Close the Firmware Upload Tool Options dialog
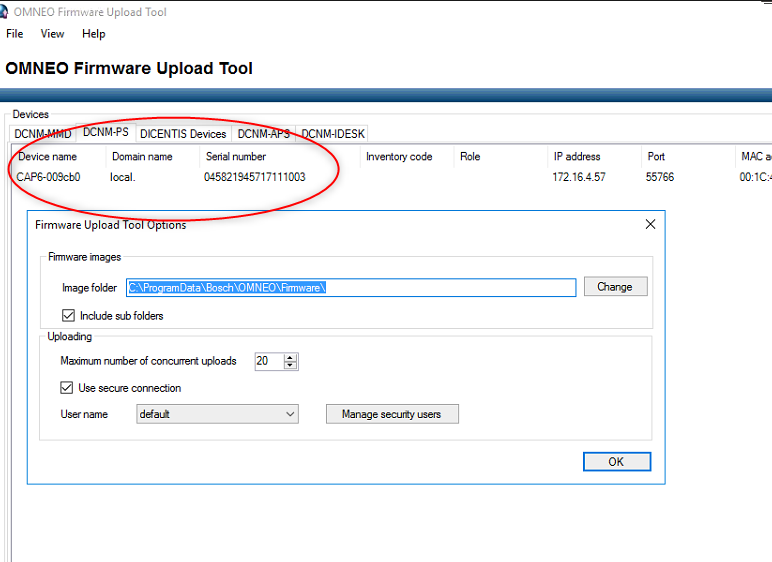The image size is (772, 562). click(x=650, y=225)
